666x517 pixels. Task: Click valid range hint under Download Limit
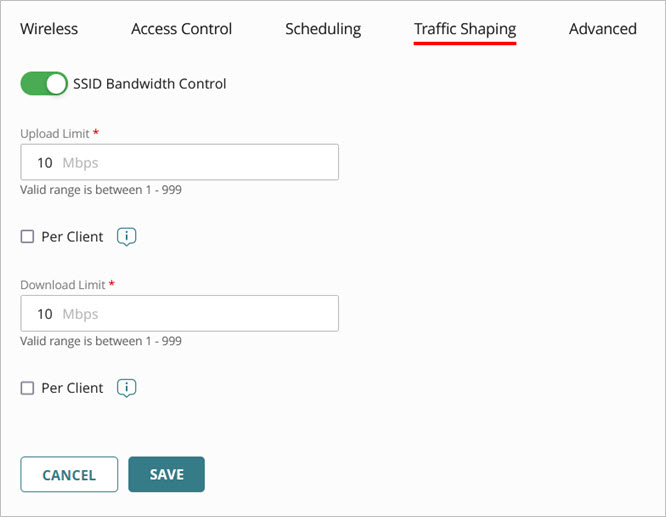click(101, 341)
